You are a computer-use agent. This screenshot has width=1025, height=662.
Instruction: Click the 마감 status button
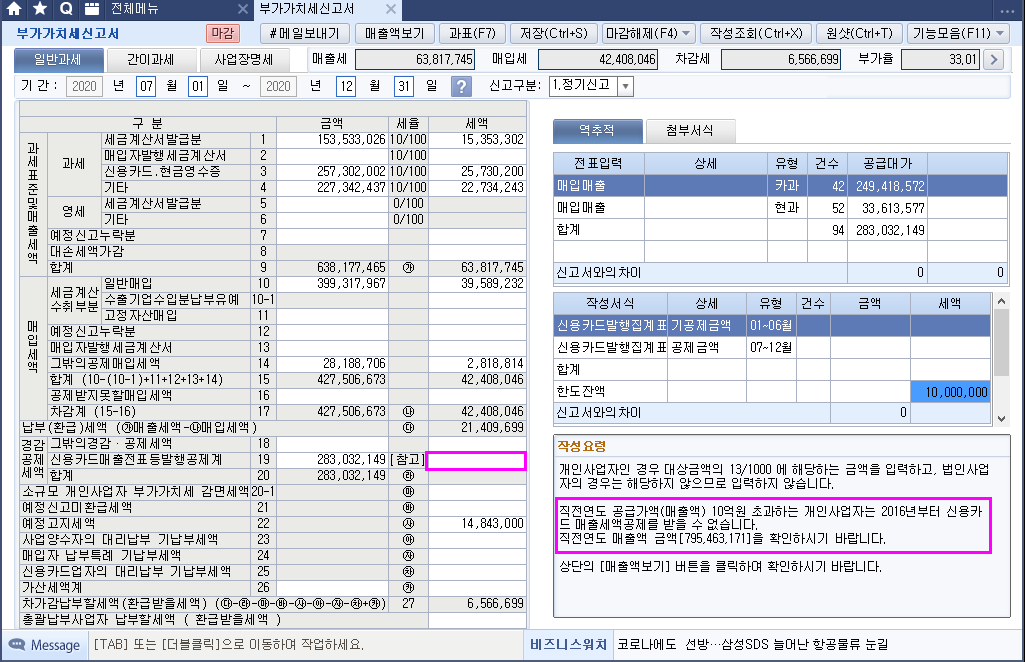point(222,33)
